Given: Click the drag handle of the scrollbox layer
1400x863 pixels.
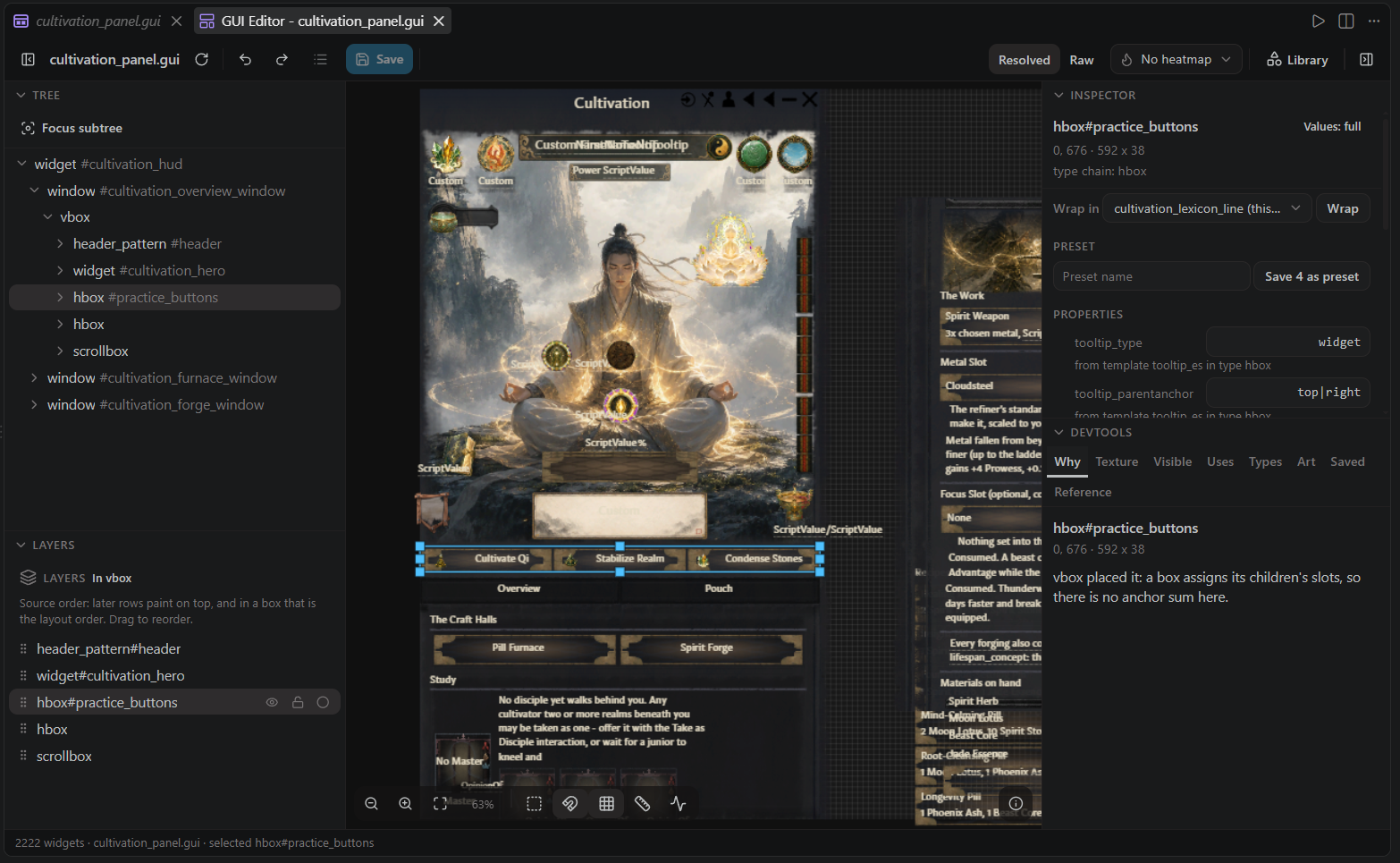Looking at the screenshot, I should 23,756.
